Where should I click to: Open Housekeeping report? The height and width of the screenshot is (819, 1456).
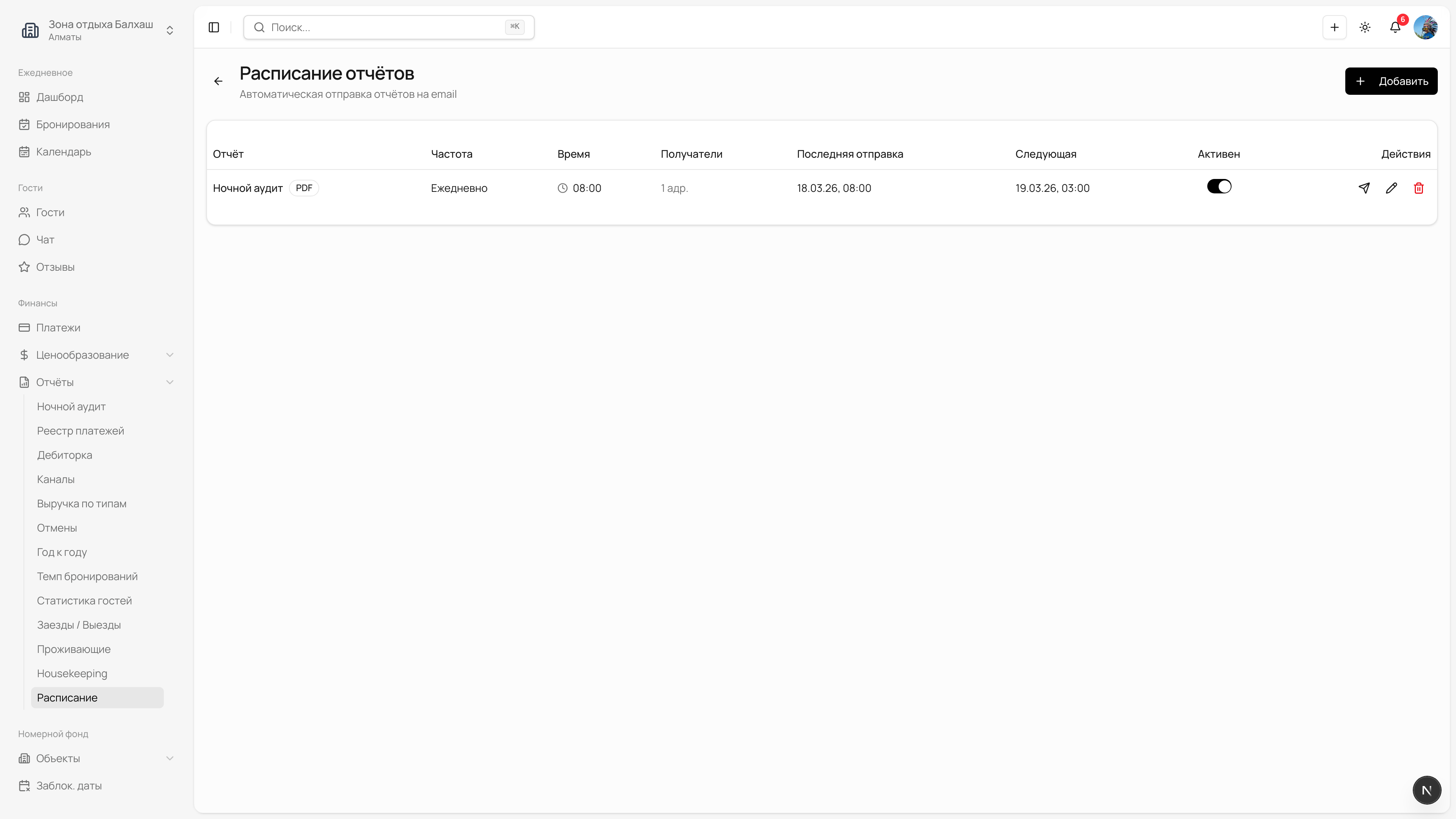72,673
